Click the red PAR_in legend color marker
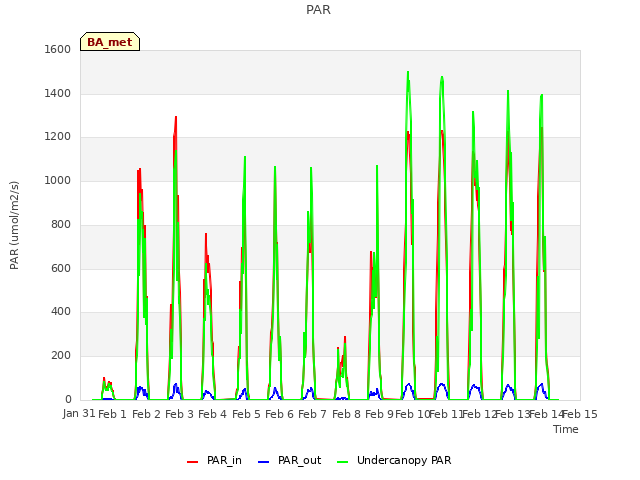Image resolution: width=640 pixels, height=480 pixels. pyautogui.click(x=192, y=462)
